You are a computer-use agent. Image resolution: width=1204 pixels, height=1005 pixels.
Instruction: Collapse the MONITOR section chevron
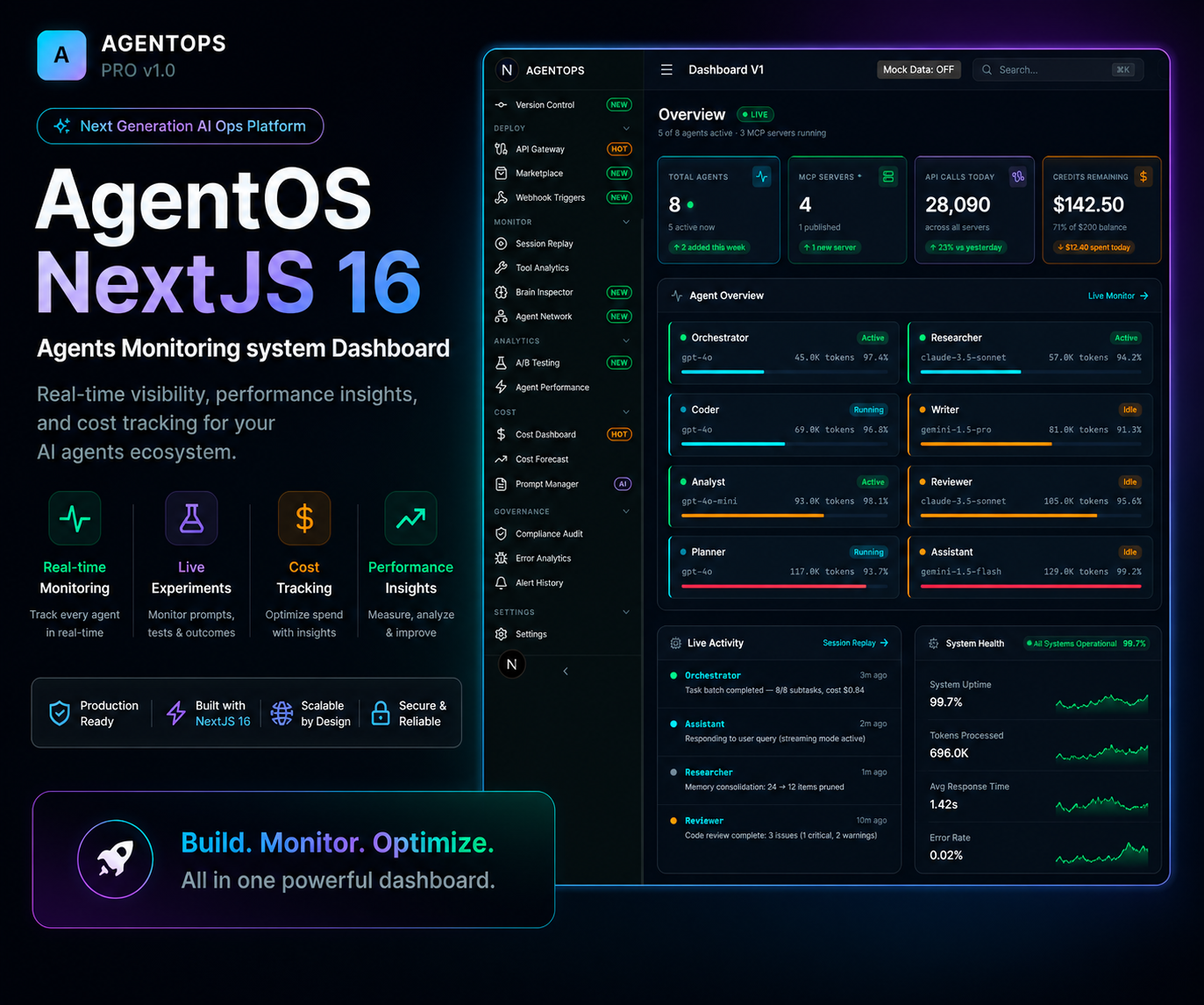pos(625,222)
